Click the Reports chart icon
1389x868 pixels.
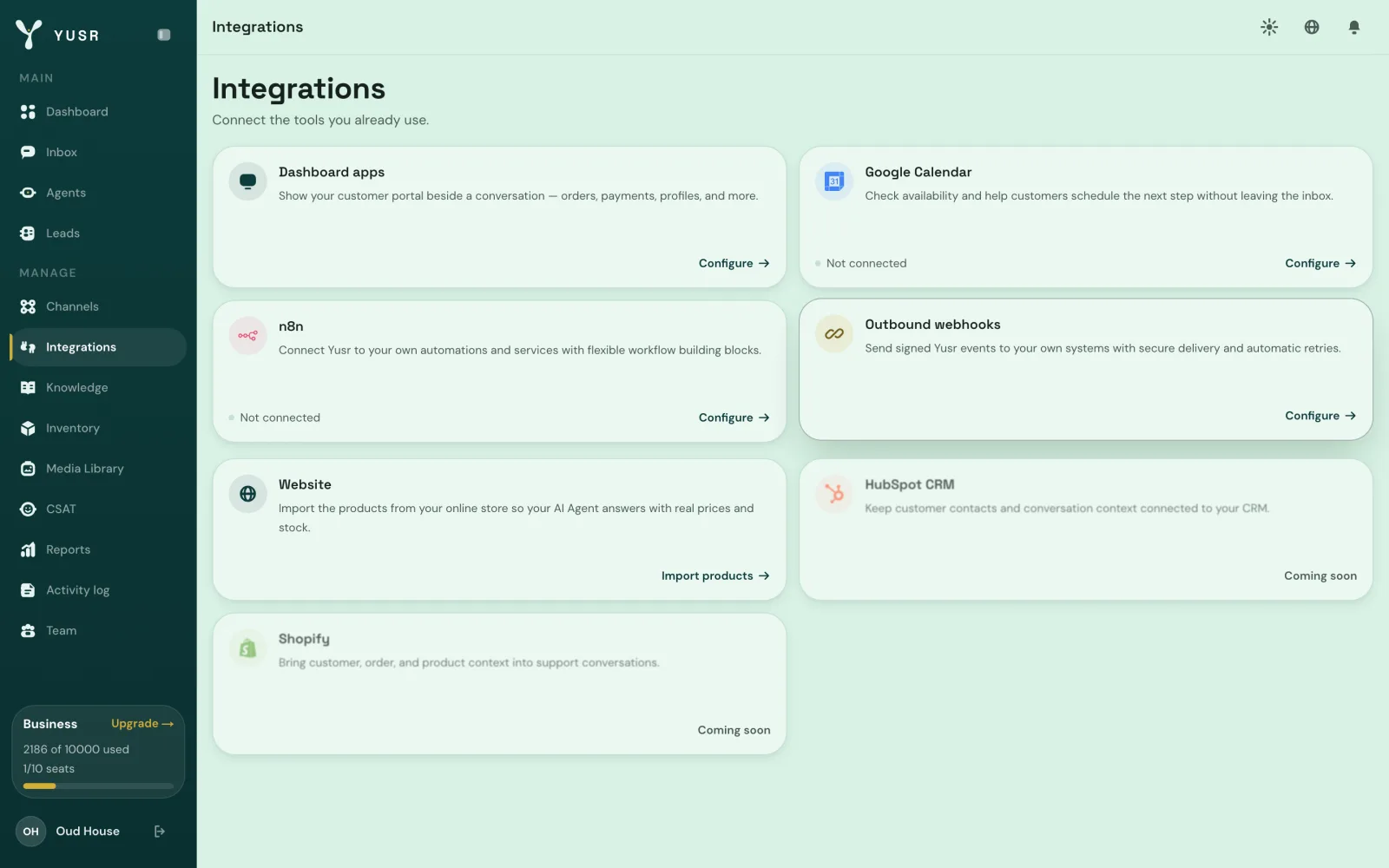click(x=28, y=549)
